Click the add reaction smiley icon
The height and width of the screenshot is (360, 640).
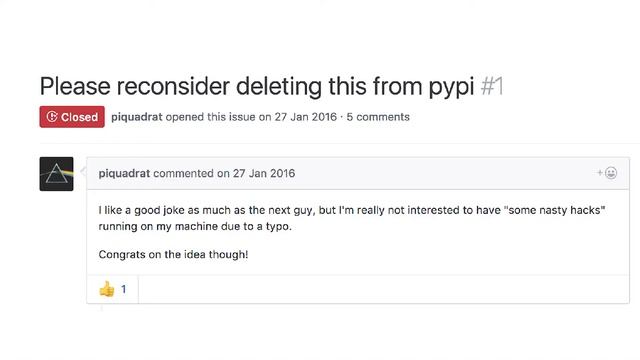[611, 173]
